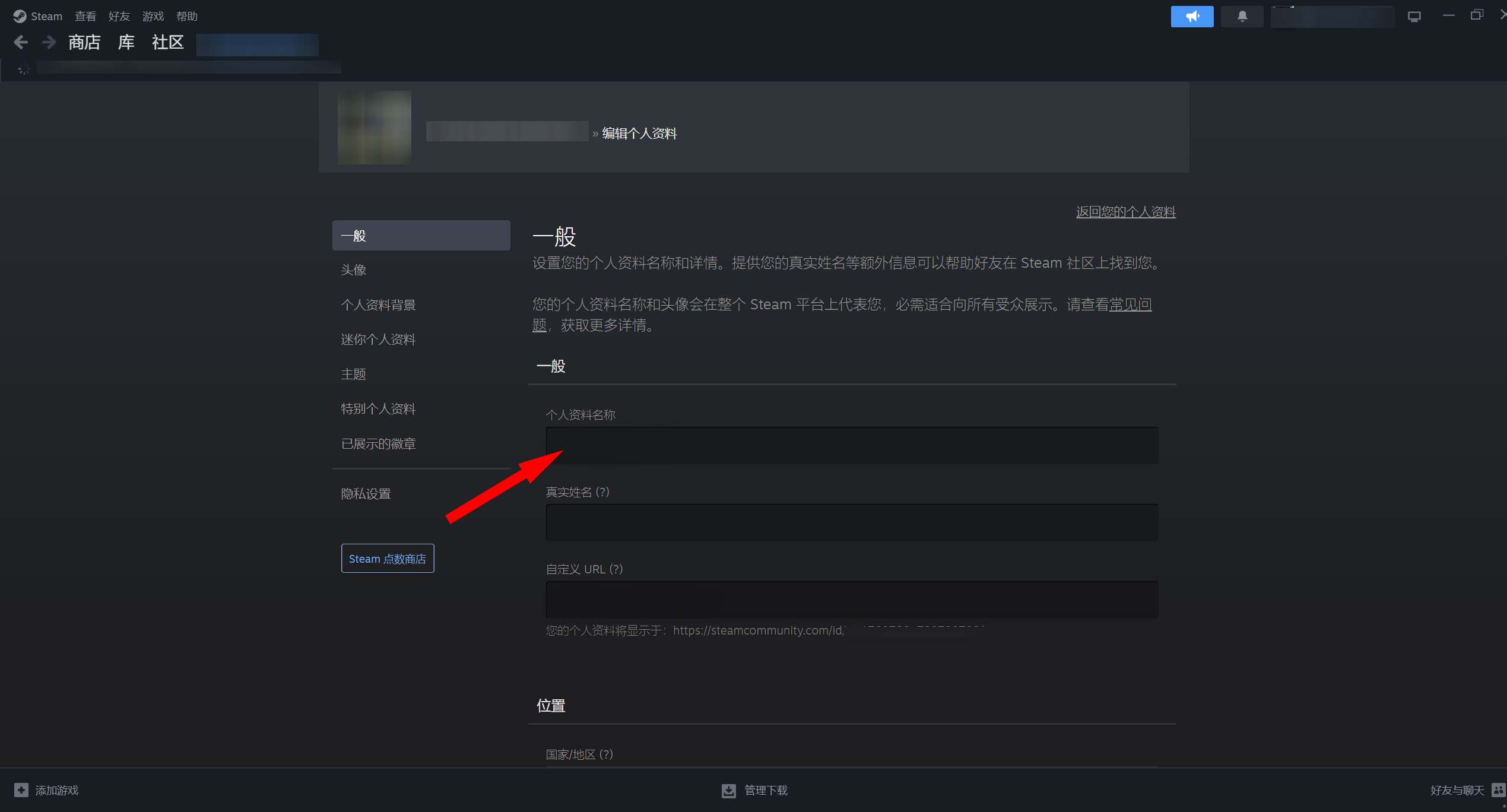
Task: Click the forward navigation arrow
Action: point(48,42)
